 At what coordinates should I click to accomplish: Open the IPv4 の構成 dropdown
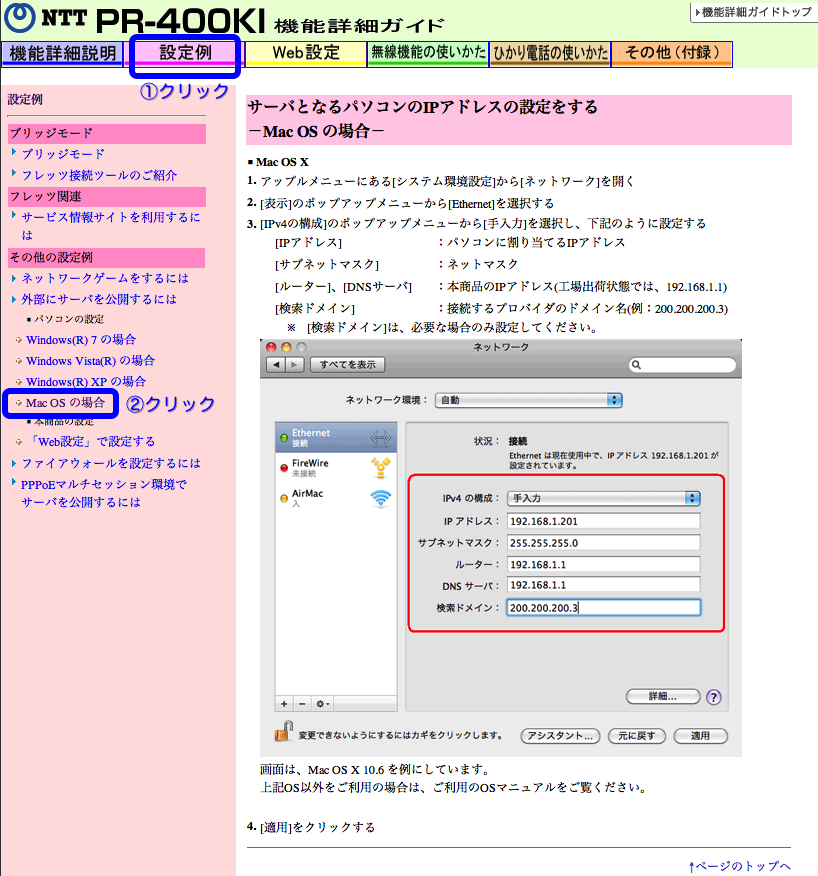(603, 498)
